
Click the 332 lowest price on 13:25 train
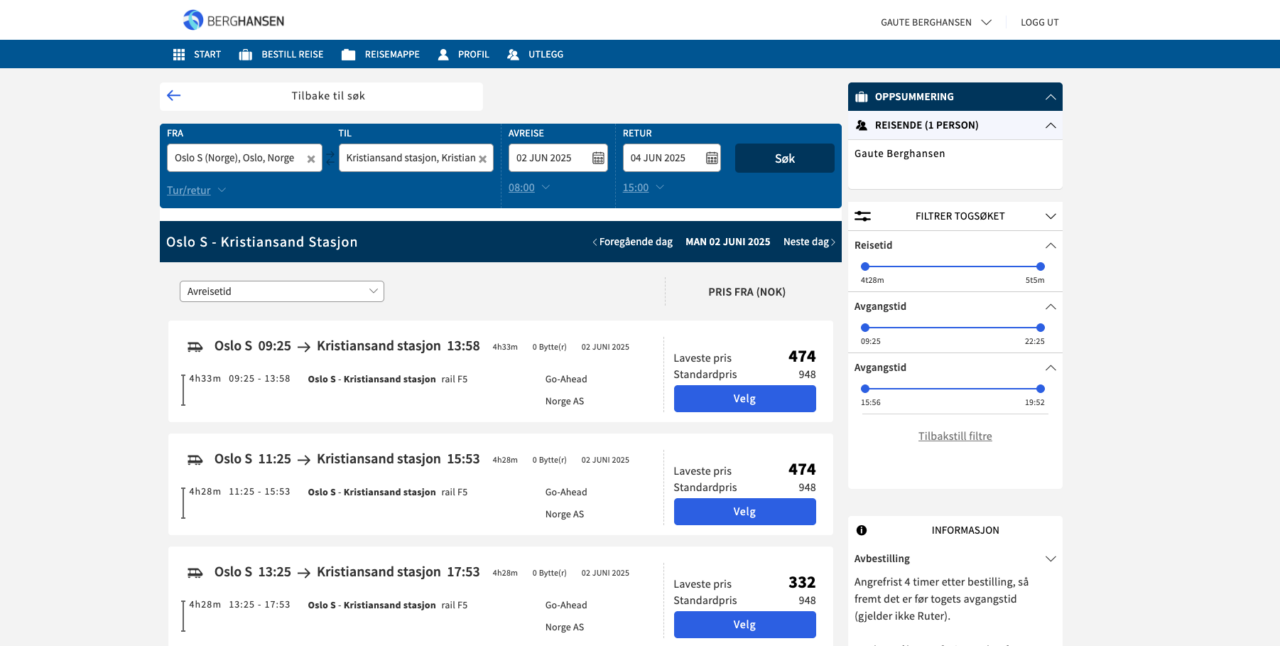(x=802, y=582)
